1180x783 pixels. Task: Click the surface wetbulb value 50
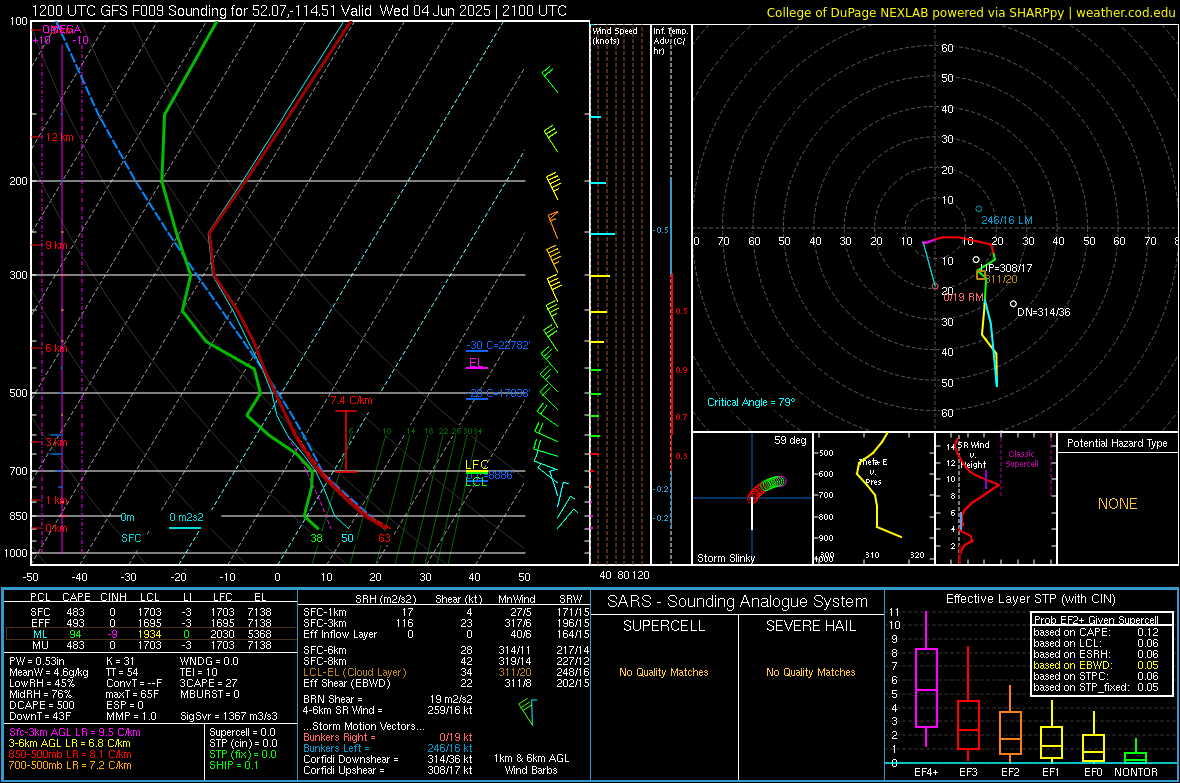pos(347,538)
